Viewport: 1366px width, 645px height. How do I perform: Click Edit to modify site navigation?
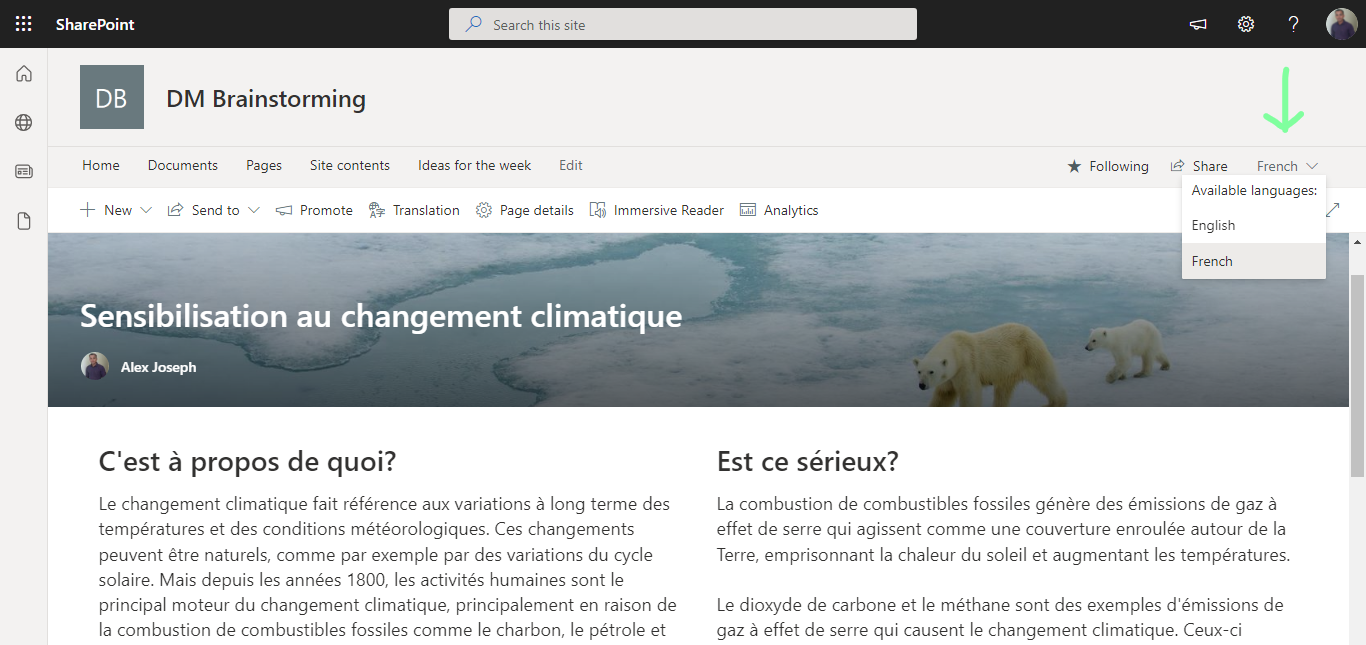tap(570, 165)
